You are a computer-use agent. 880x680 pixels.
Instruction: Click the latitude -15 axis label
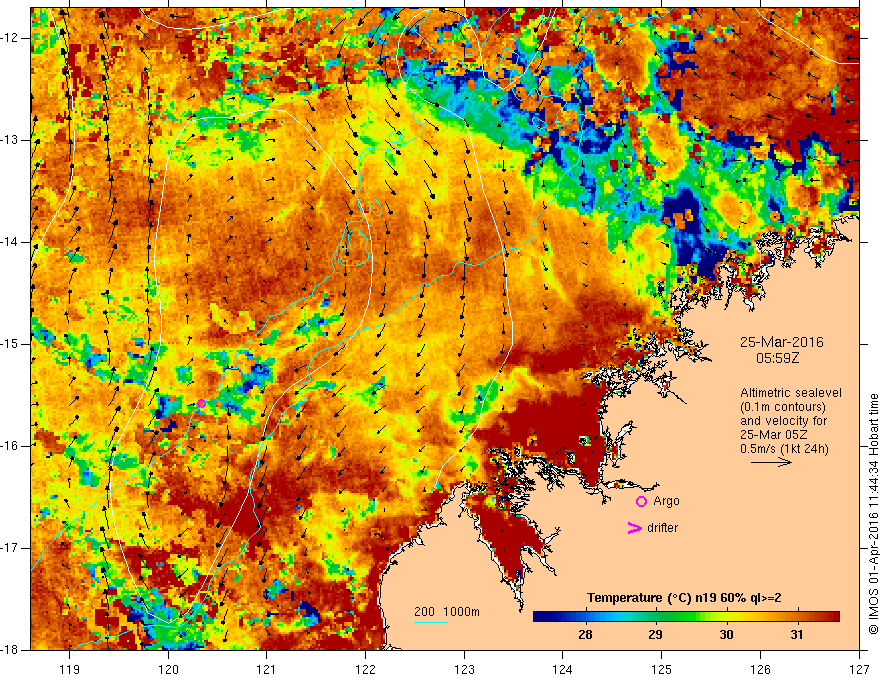pos(10,344)
